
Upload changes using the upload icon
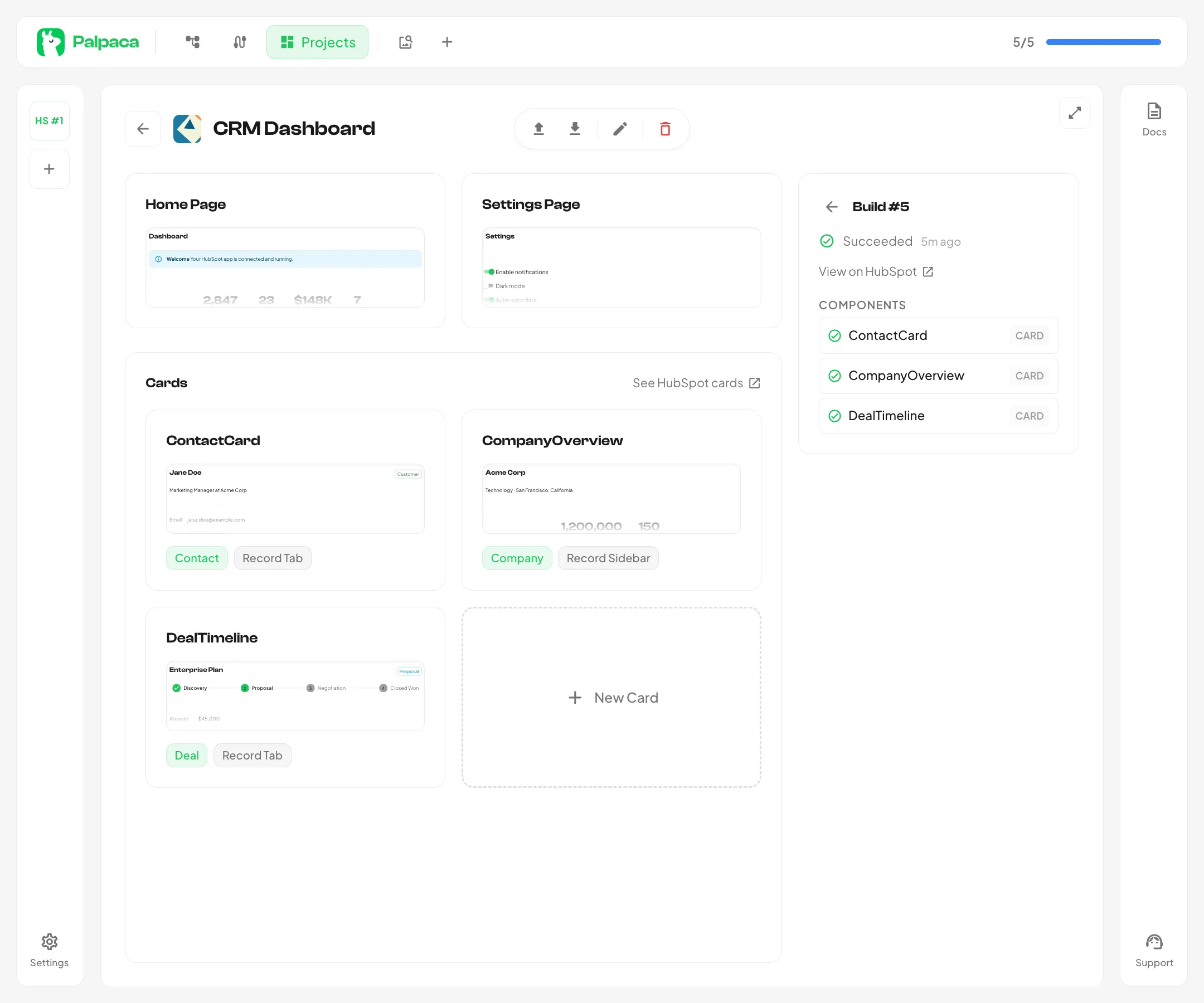click(539, 128)
